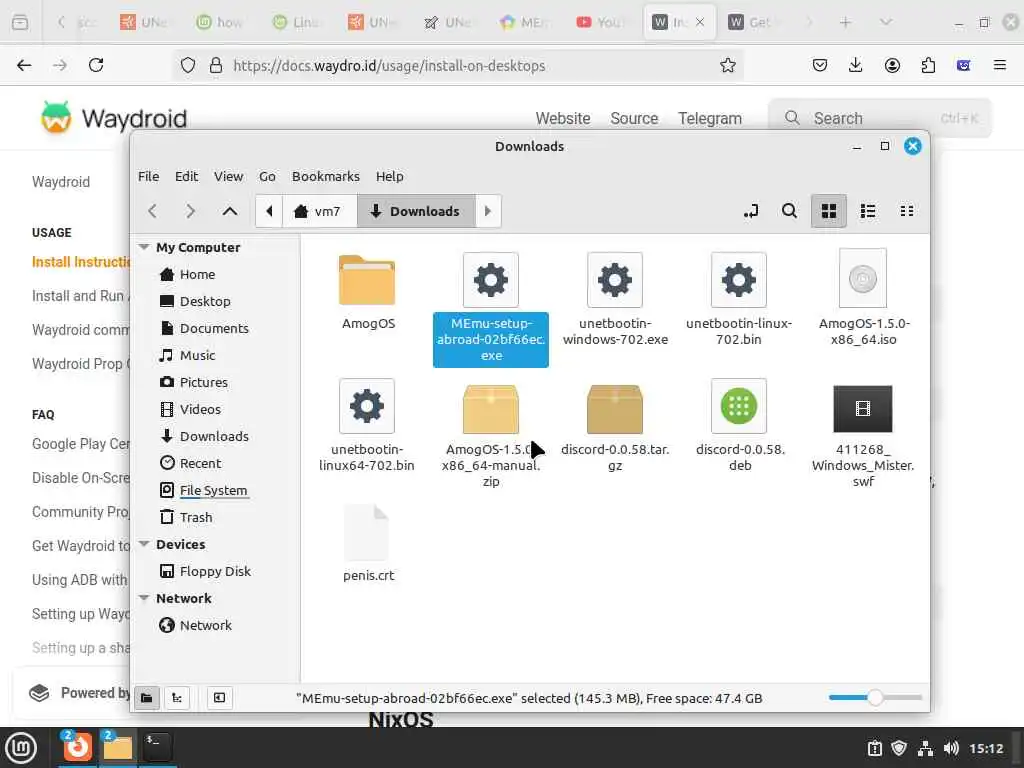Reload the Firefox page
This screenshot has height=768, width=1024.
pos(96,65)
